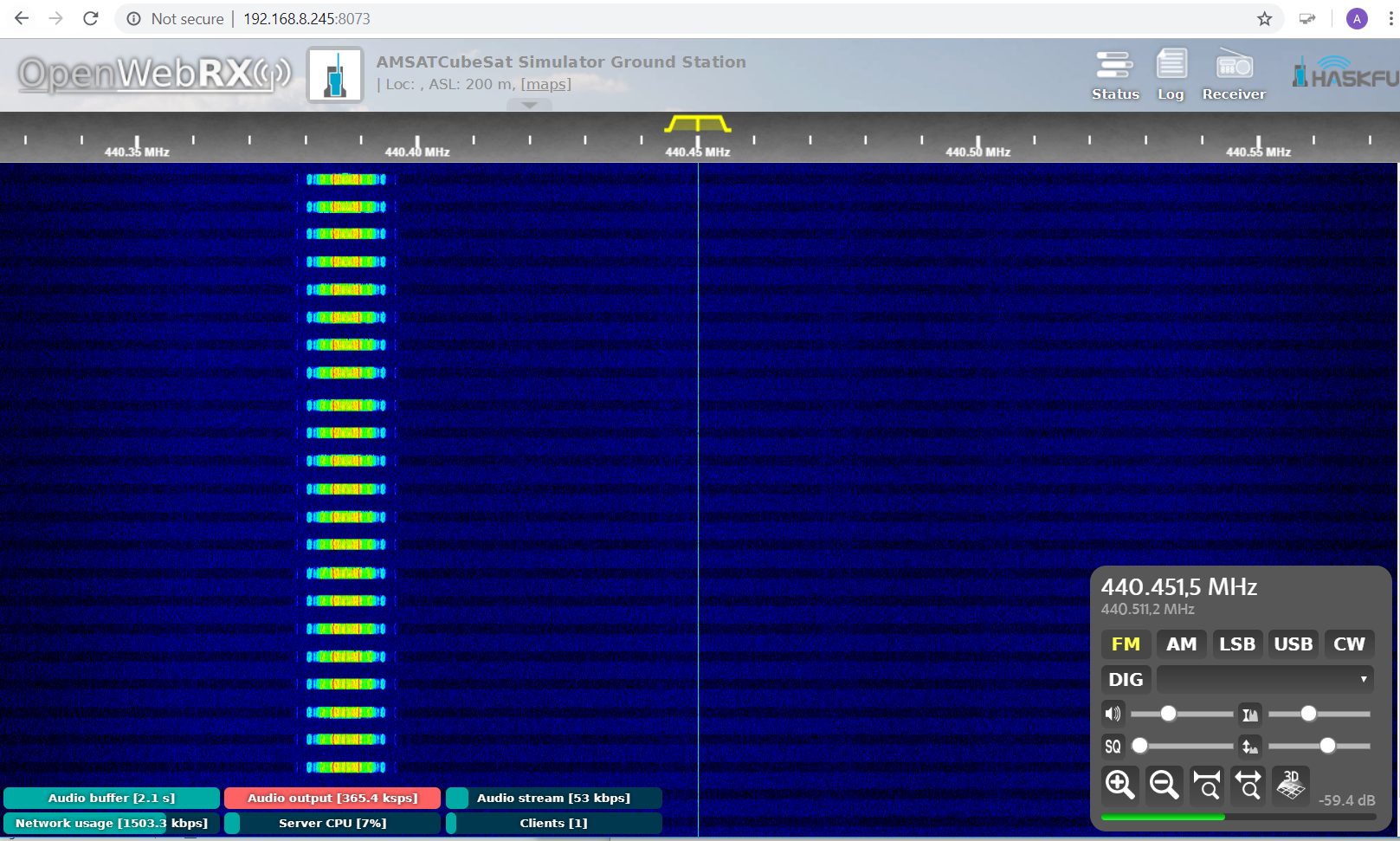
Task: Click the OpenWebRX logo
Action: pyautogui.click(x=154, y=74)
